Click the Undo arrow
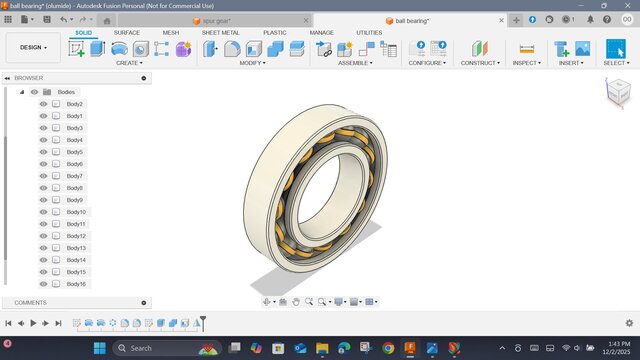This screenshot has height=360, width=640. click(63, 20)
